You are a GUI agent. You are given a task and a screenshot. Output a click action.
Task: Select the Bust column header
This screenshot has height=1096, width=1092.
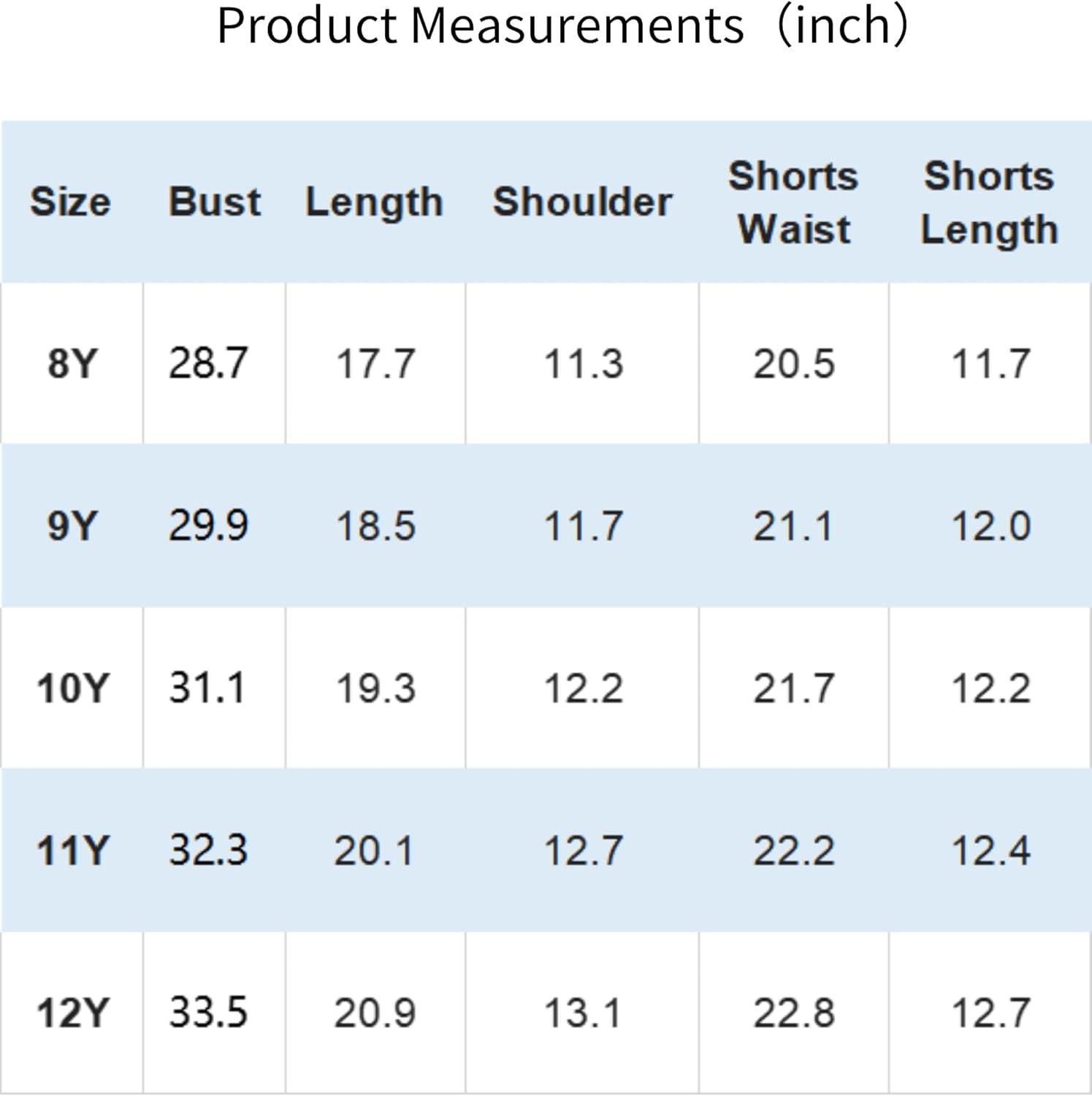point(215,202)
